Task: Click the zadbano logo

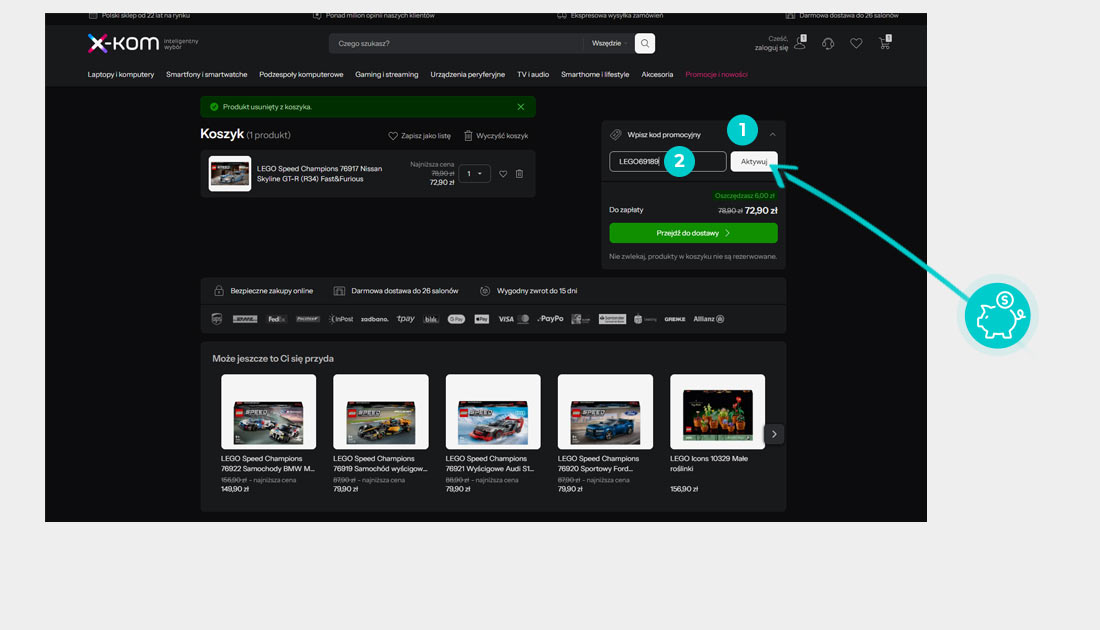Action: tap(375, 319)
